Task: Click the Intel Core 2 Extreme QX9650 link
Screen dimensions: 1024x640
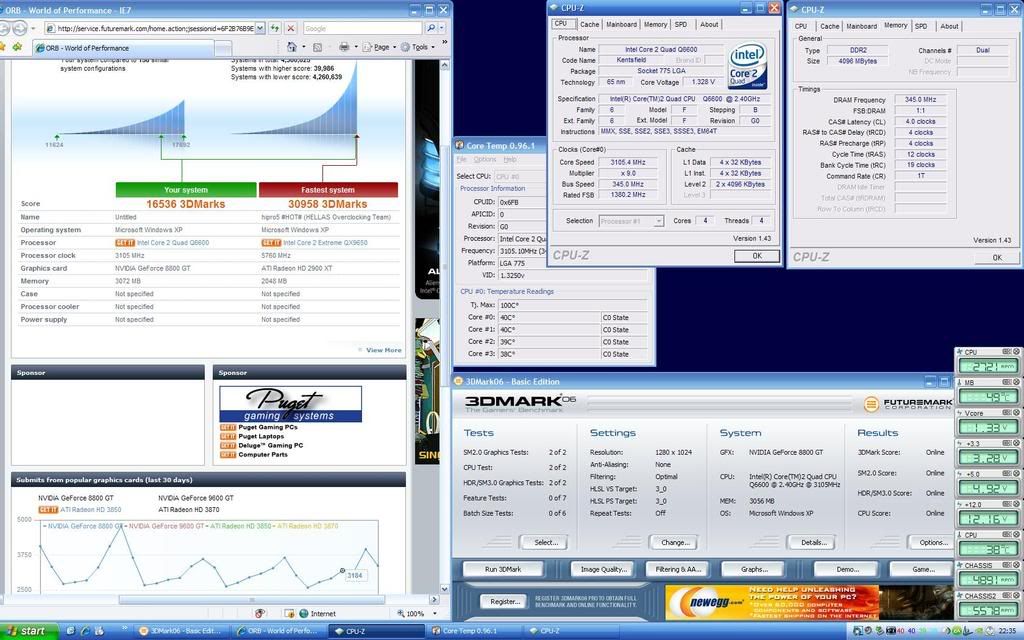Action: (x=325, y=242)
